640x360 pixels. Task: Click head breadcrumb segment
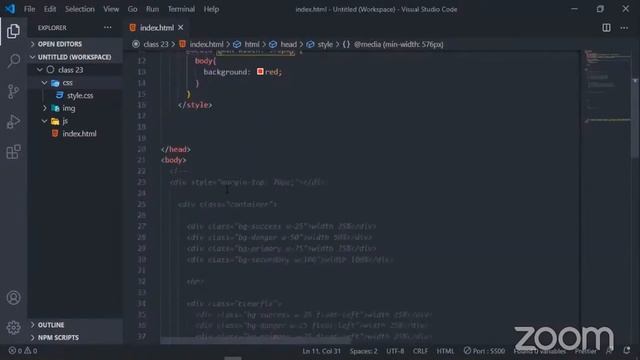288,44
